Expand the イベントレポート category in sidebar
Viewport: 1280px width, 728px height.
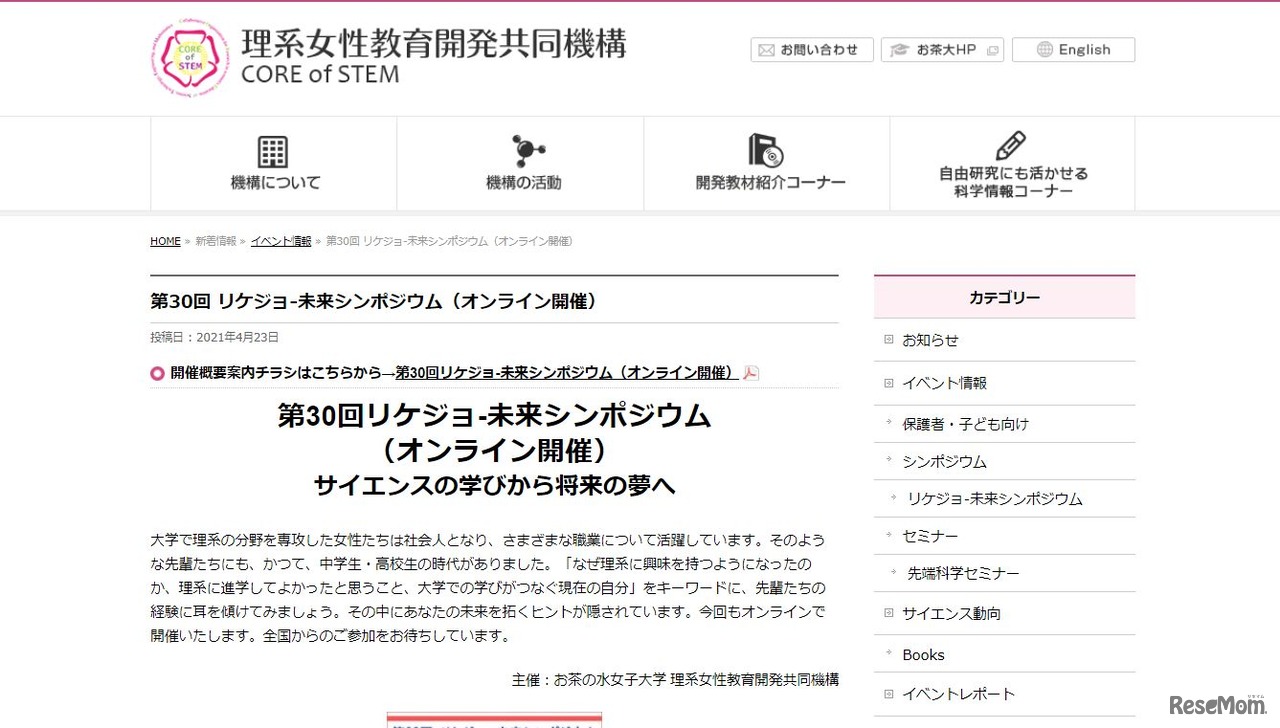(956, 693)
